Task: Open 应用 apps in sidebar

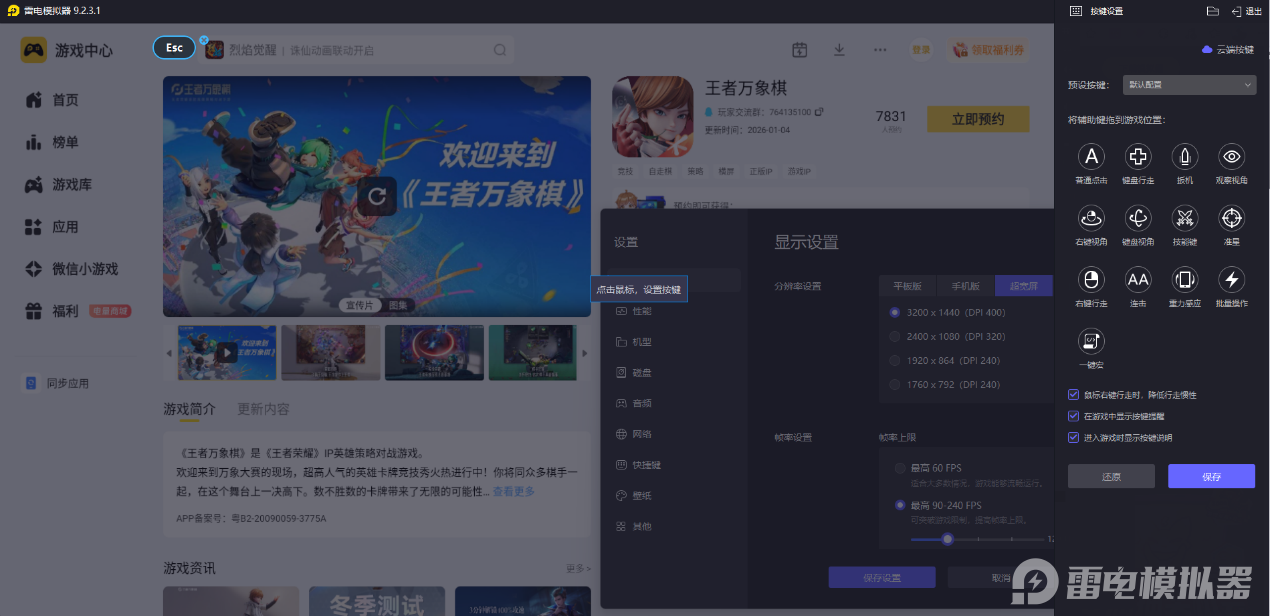Action: (x=52, y=227)
